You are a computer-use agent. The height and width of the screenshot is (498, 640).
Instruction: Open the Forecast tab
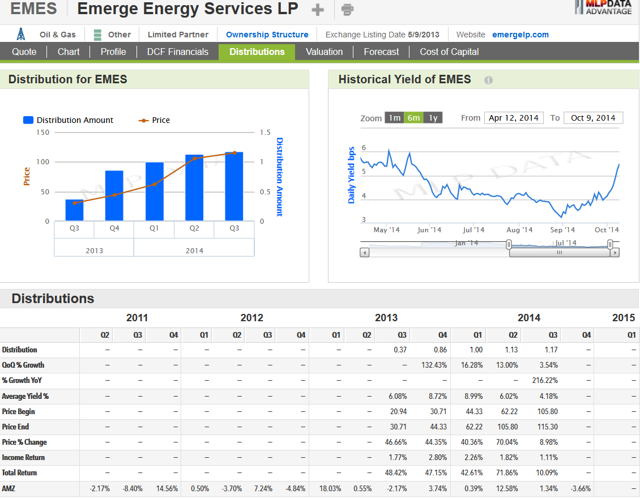coord(381,52)
